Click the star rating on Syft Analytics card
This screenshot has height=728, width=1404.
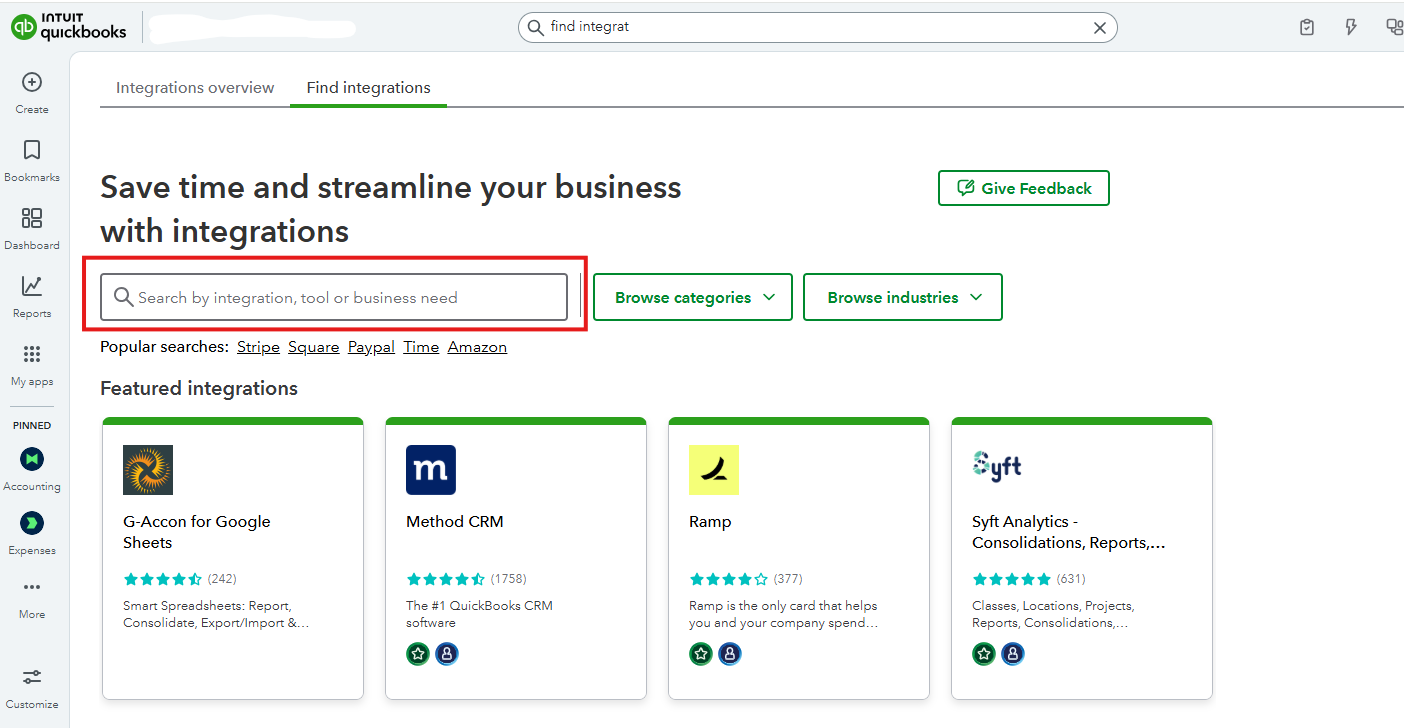pyautogui.click(x=1012, y=579)
